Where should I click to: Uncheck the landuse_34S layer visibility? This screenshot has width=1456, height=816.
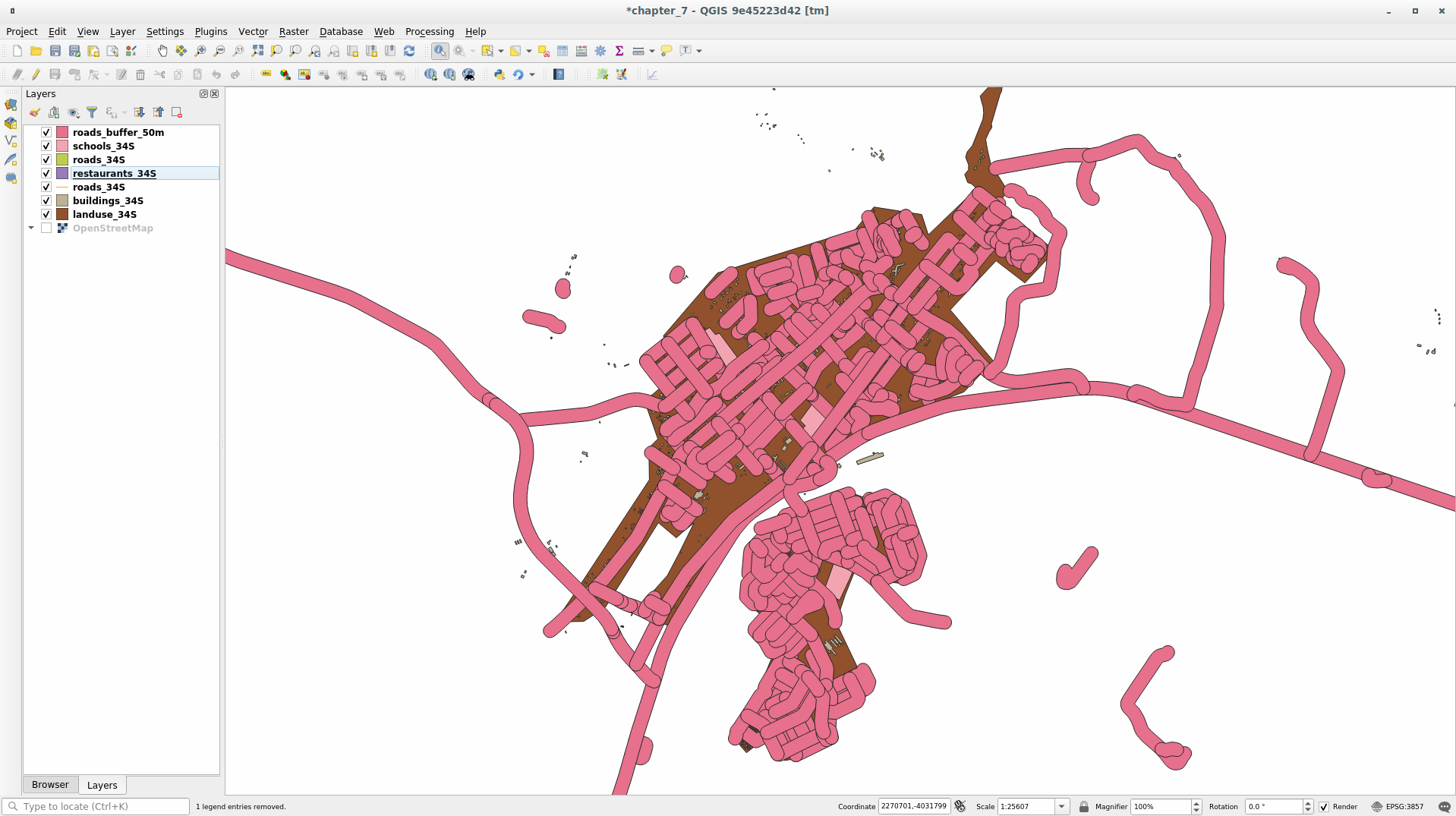46,214
